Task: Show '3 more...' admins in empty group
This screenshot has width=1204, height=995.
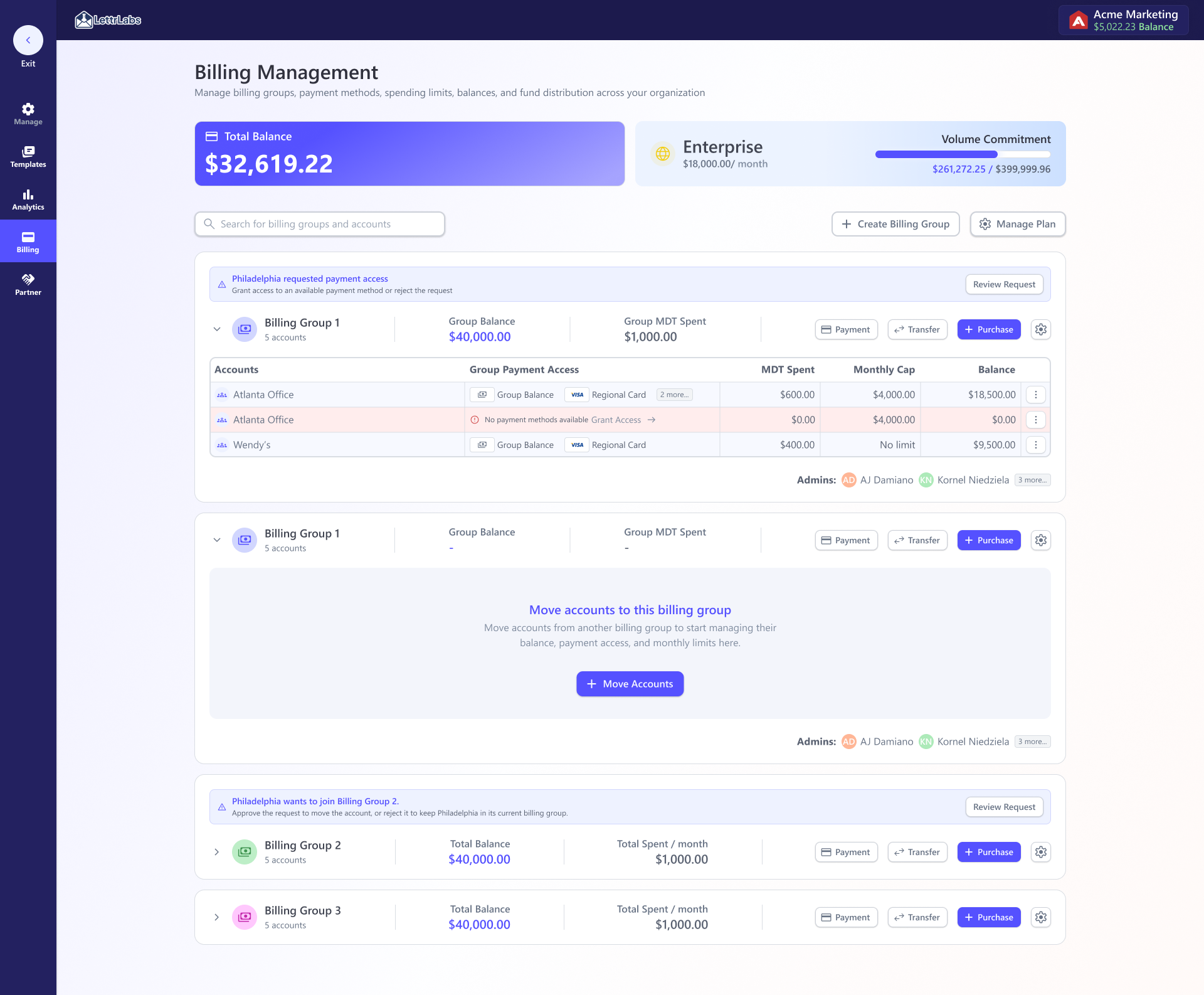Action: pyautogui.click(x=1033, y=742)
